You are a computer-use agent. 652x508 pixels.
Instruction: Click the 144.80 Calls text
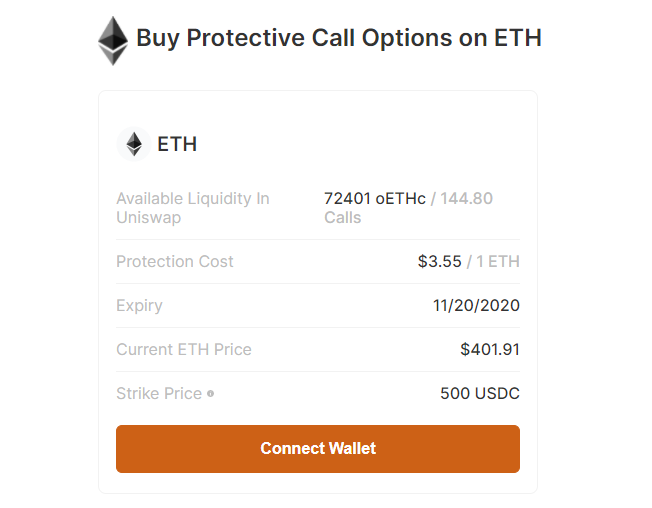pyautogui.click(x=408, y=208)
